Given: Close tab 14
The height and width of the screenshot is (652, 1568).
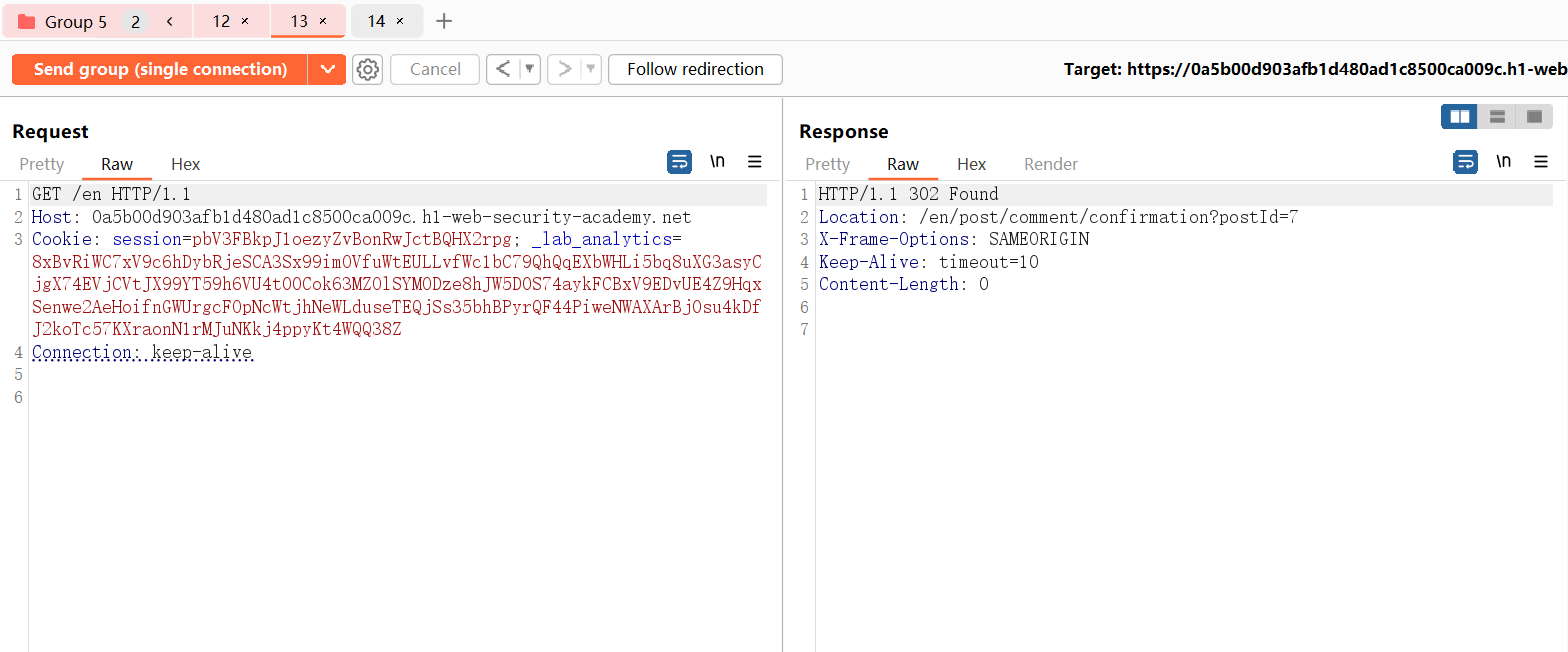Looking at the screenshot, I should [400, 21].
